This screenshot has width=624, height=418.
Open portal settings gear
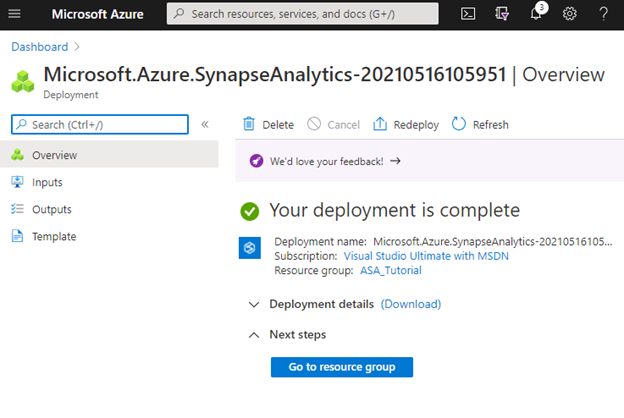tap(569, 14)
